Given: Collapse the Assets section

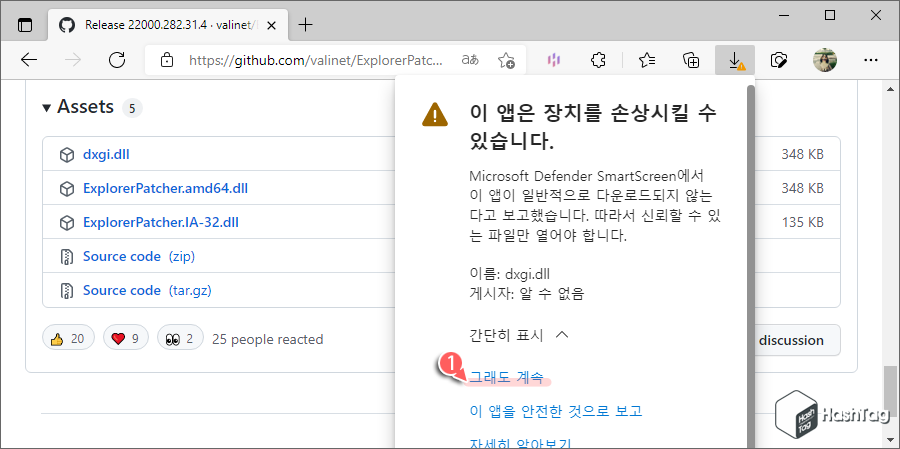Looking at the screenshot, I should (77, 107).
